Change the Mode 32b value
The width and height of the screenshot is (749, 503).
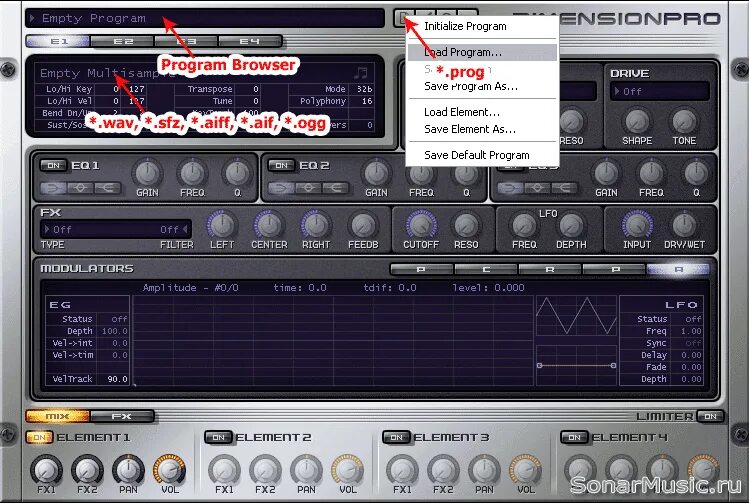point(364,89)
